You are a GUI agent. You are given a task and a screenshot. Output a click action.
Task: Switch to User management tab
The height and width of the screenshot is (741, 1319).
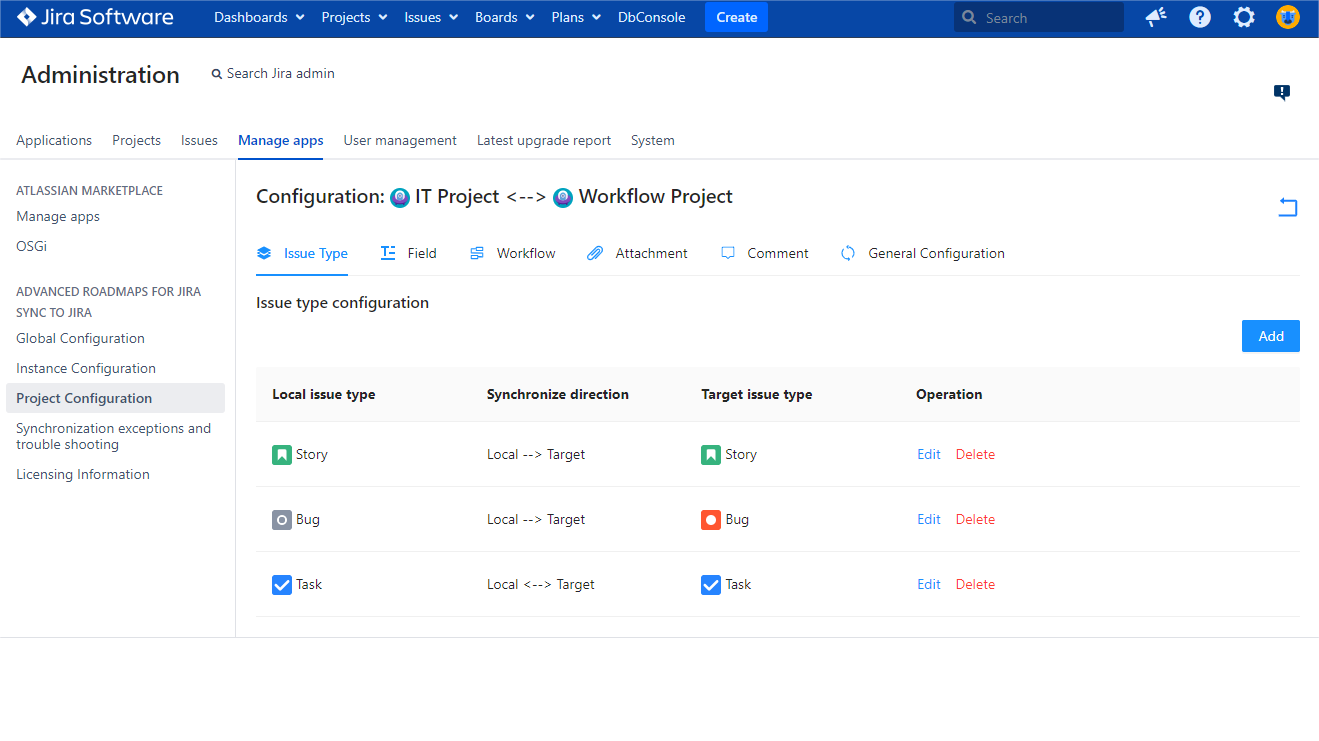pos(400,140)
